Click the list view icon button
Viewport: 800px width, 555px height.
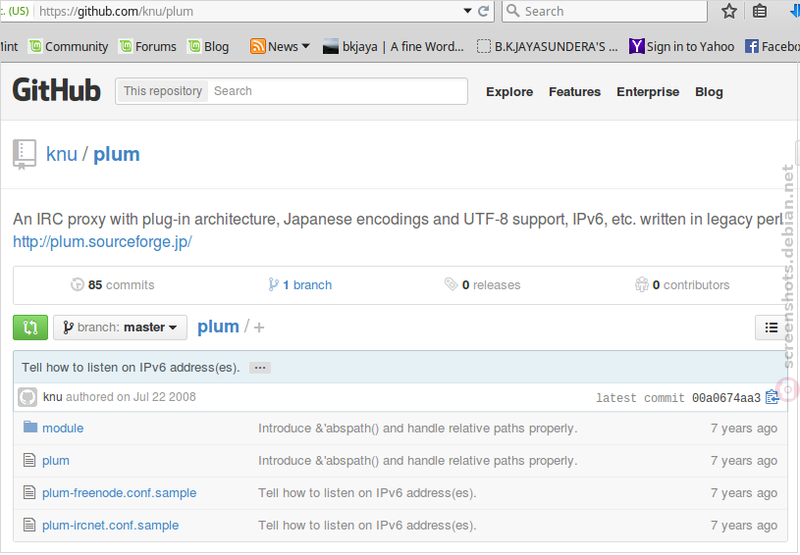[771, 327]
